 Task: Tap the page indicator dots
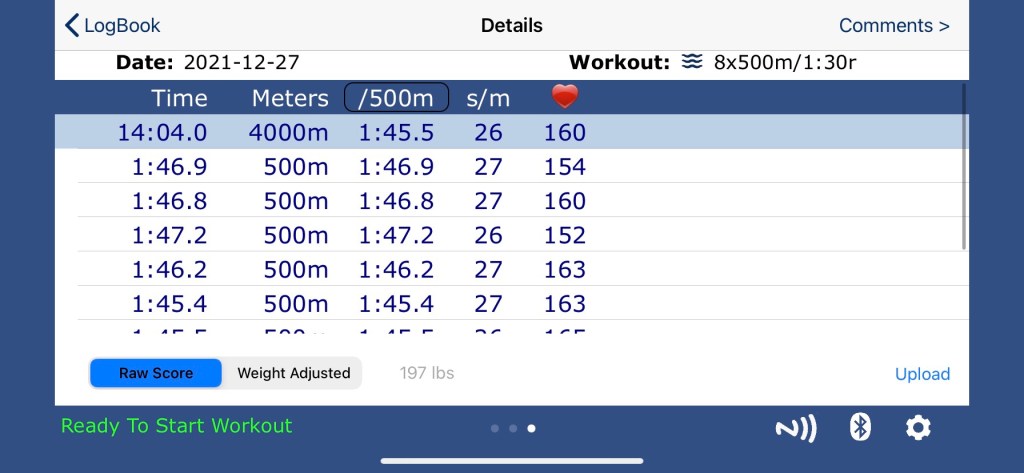(512, 428)
